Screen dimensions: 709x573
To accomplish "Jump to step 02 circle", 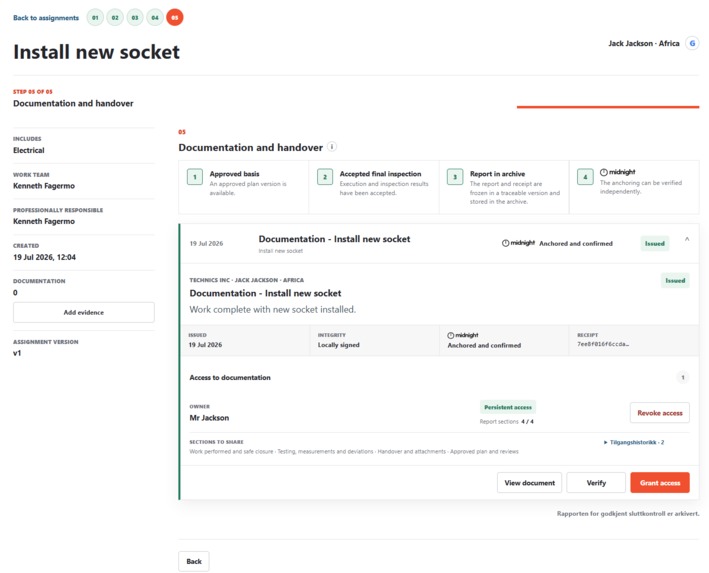I will pyautogui.click(x=115, y=18).
